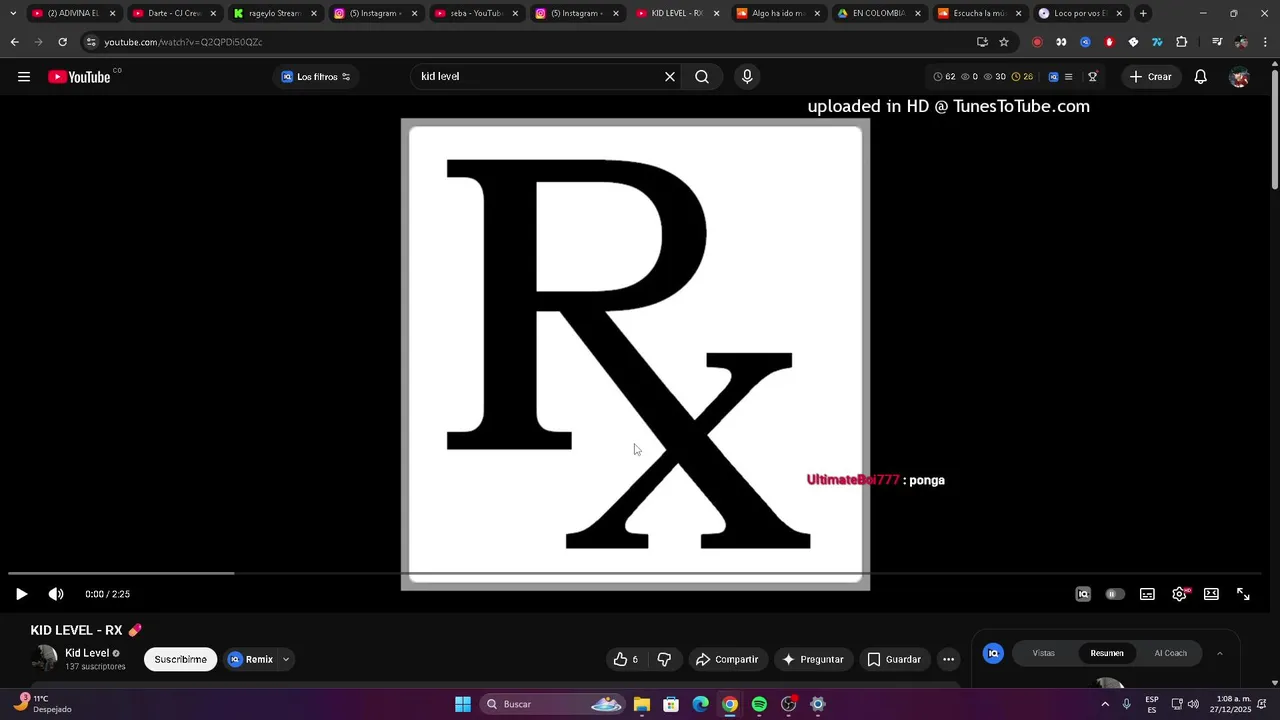Click the red record extension icon
Viewport: 1280px width, 720px height.
coord(1037,42)
